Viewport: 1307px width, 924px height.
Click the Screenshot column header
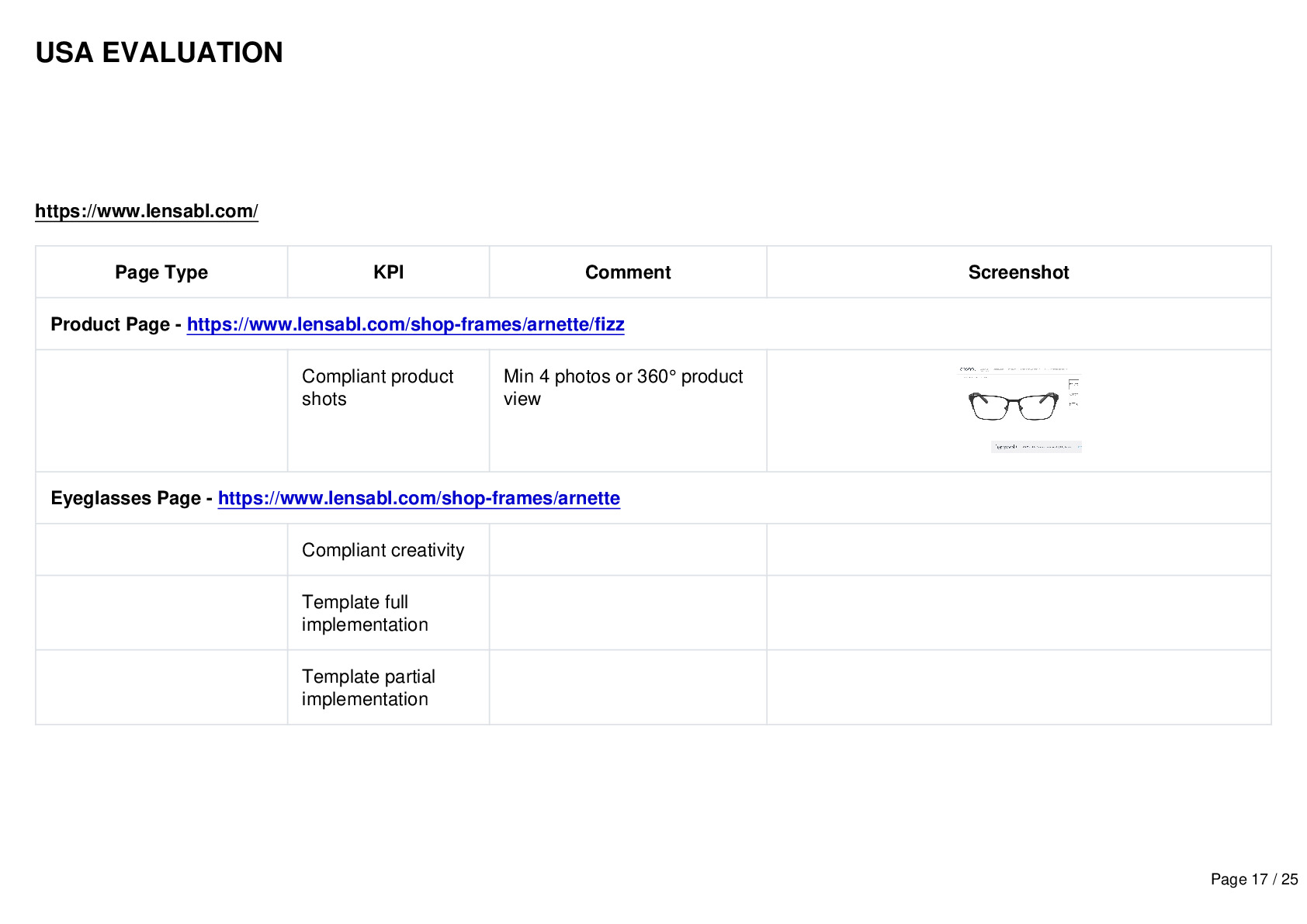[x=1018, y=272]
